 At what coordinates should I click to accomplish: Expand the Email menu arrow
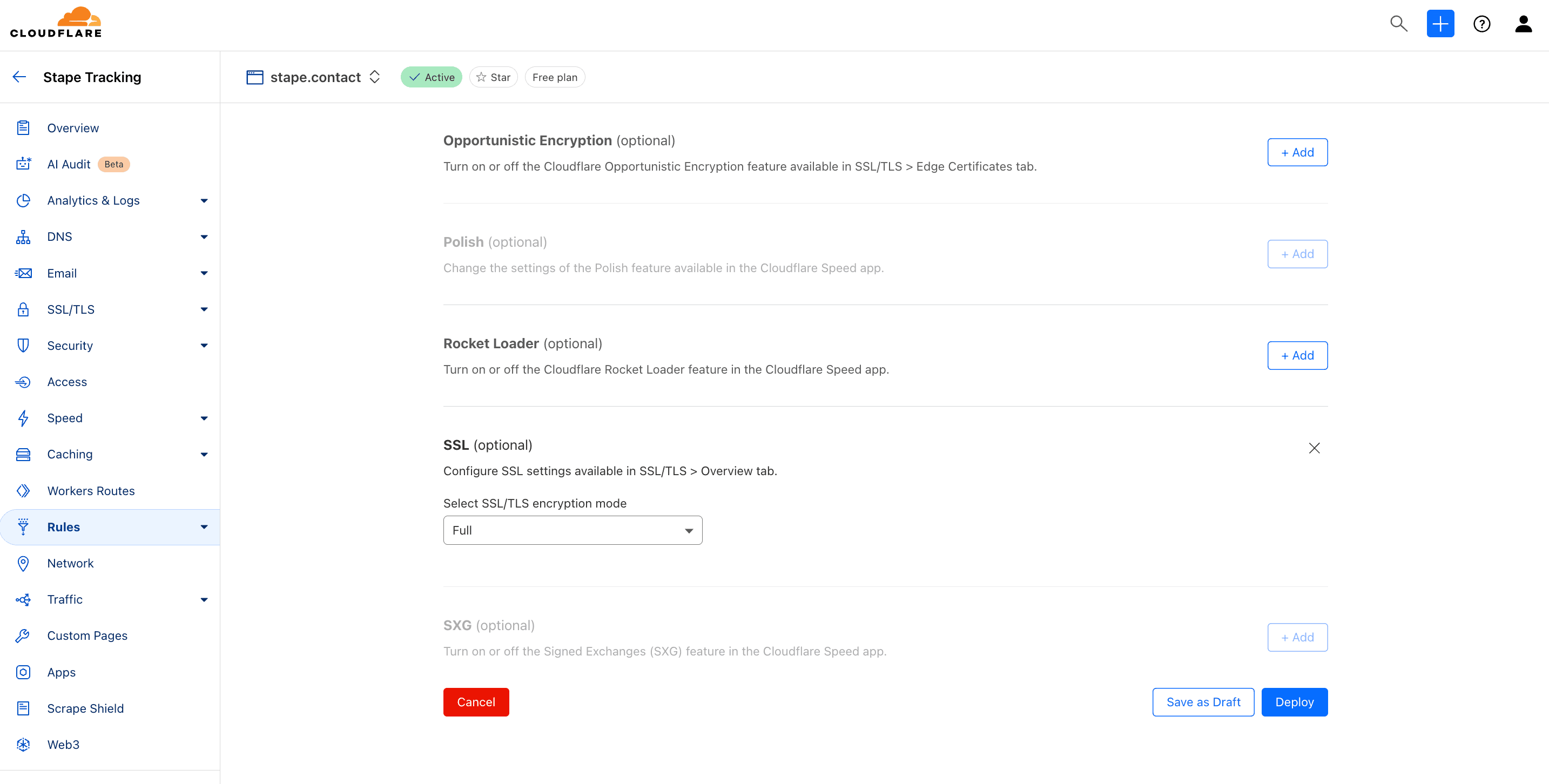pyautogui.click(x=205, y=273)
